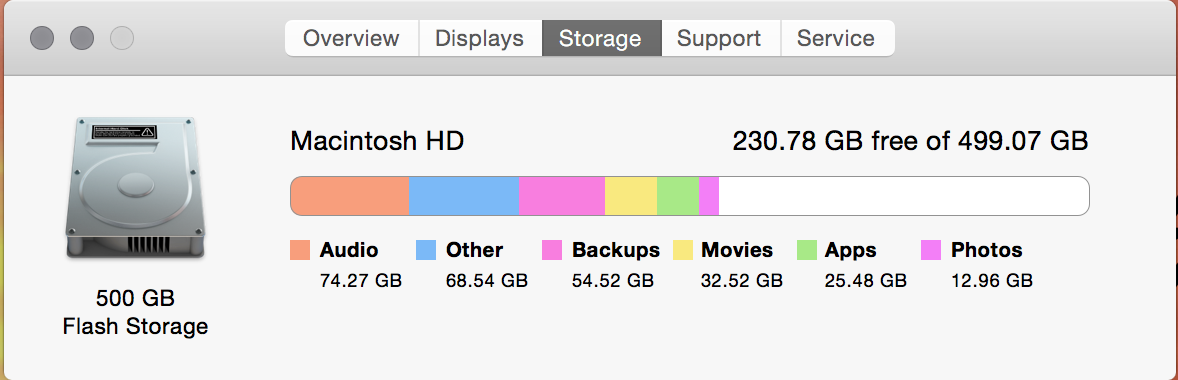Select the Storage tab
The image size is (1178, 380).
[x=601, y=38]
